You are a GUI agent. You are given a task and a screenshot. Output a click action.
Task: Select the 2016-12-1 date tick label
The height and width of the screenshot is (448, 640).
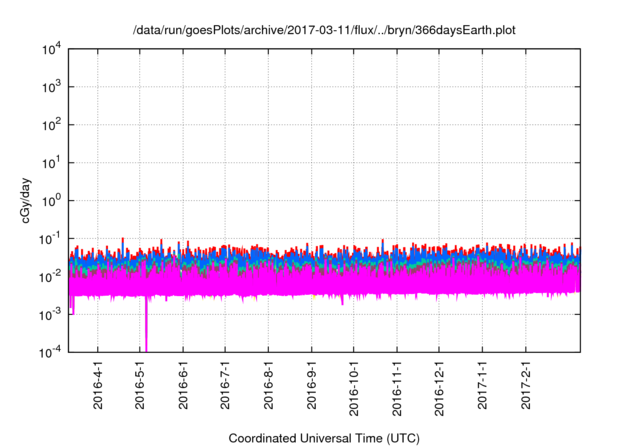(x=439, y=390)
